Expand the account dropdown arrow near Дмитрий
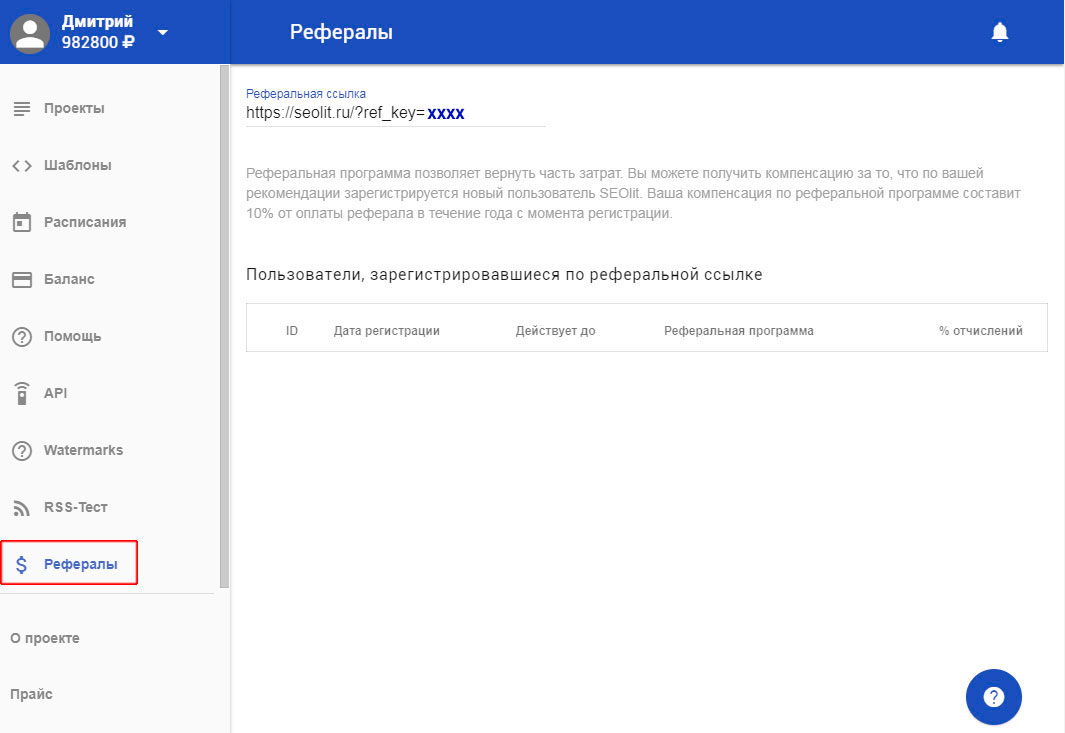The image size is (1065, 733). pyautogui.click(x=163, y=32)
